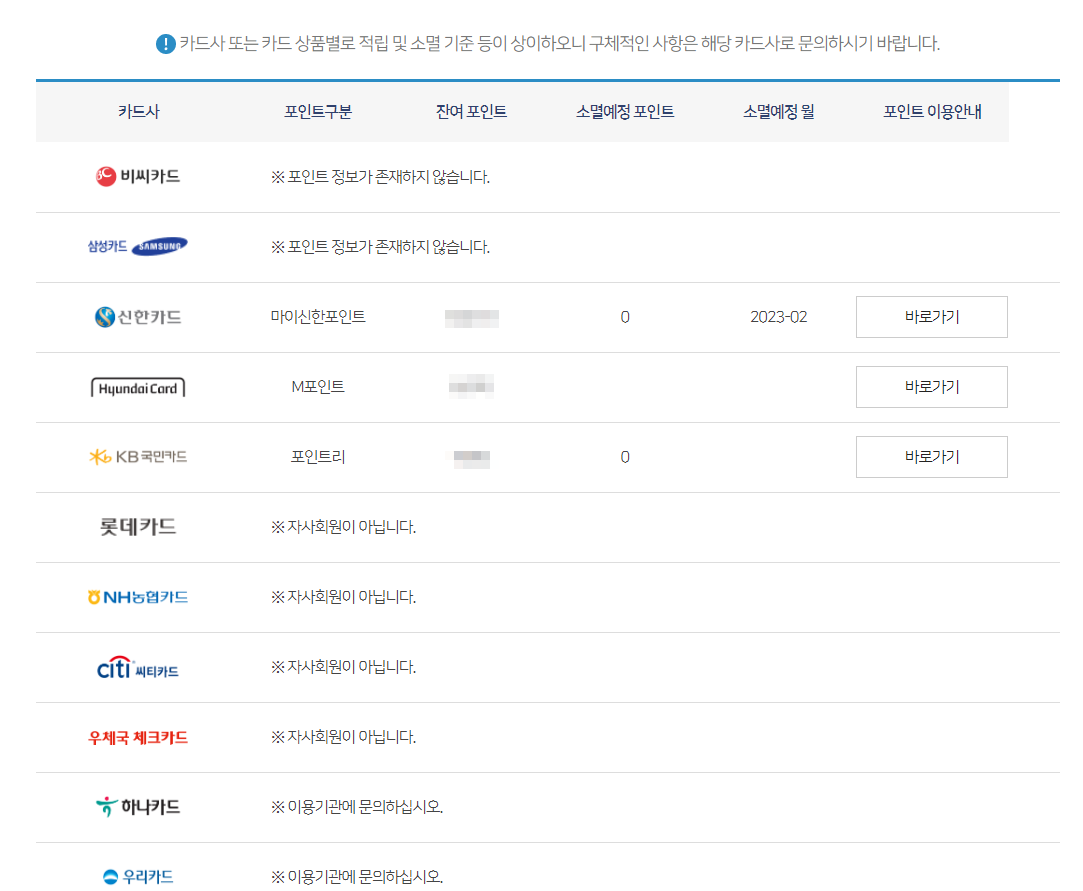Click 하나카드 이용기관에 문의하십시오 message
Image resolution: width=1083 pixels, height=891 pixels.
357,807
